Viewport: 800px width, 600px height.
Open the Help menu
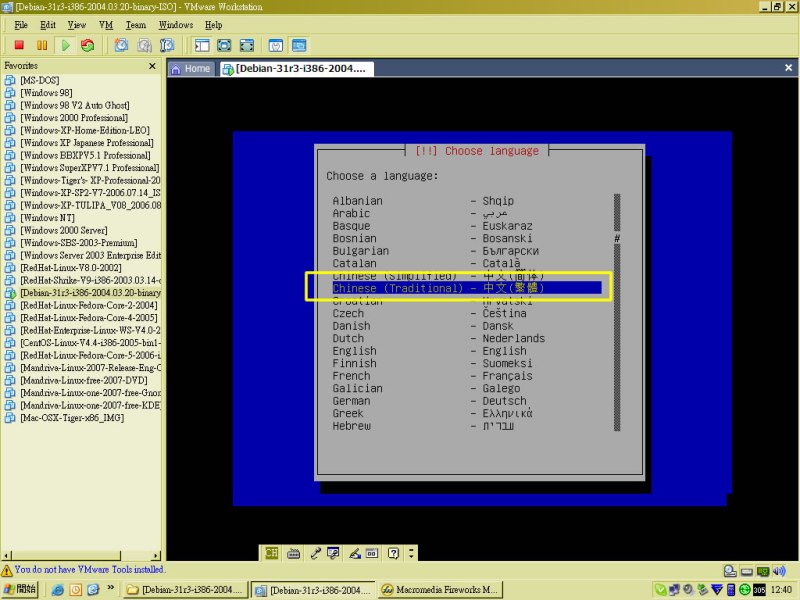click(x=213, y=25)
